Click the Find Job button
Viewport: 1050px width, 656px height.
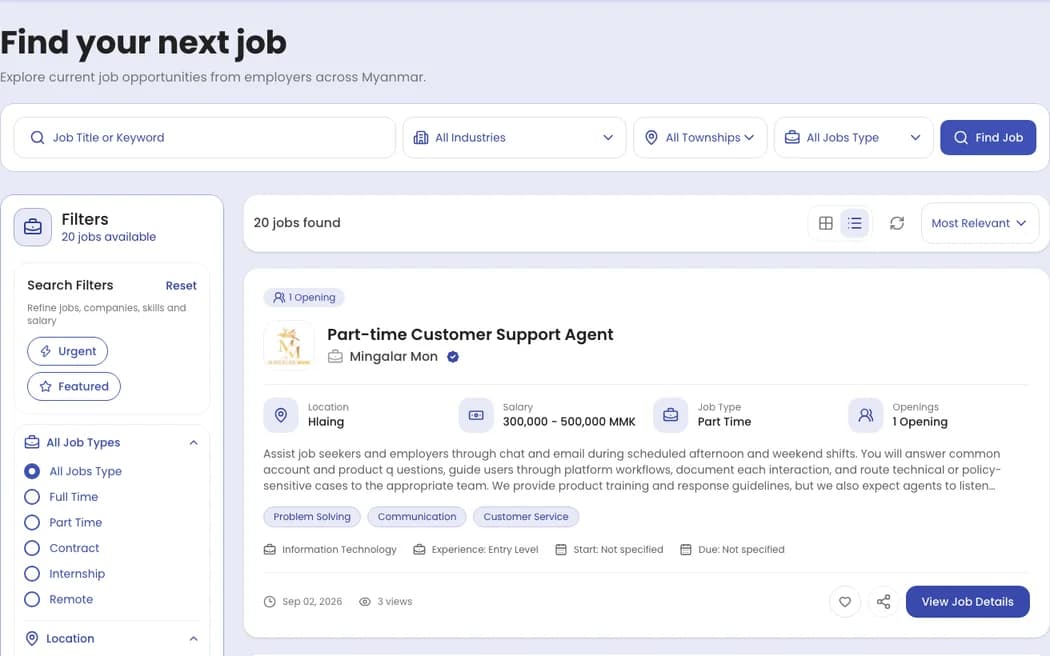click(x=988, y=138)
